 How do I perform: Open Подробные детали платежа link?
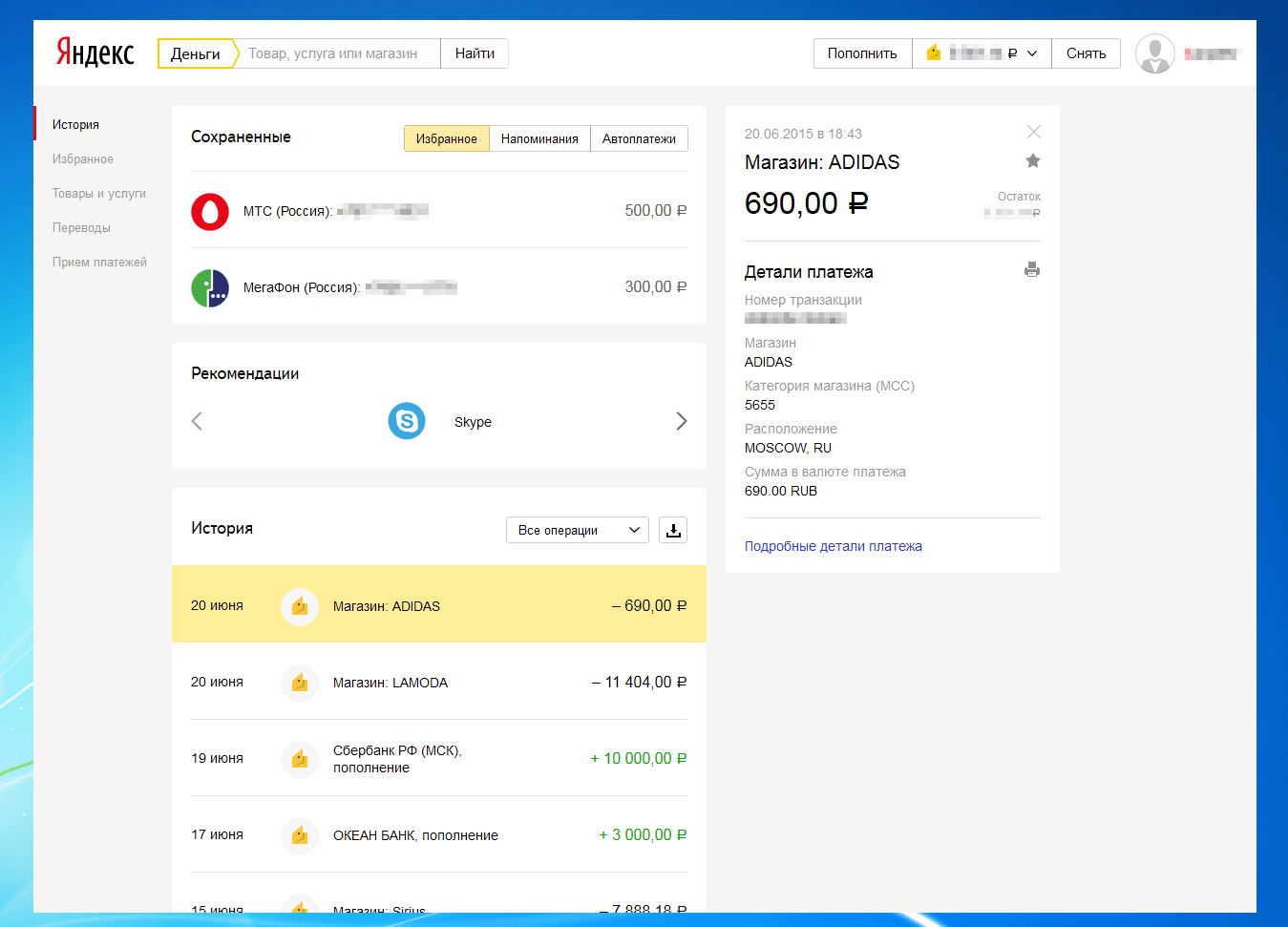point(834,546)
